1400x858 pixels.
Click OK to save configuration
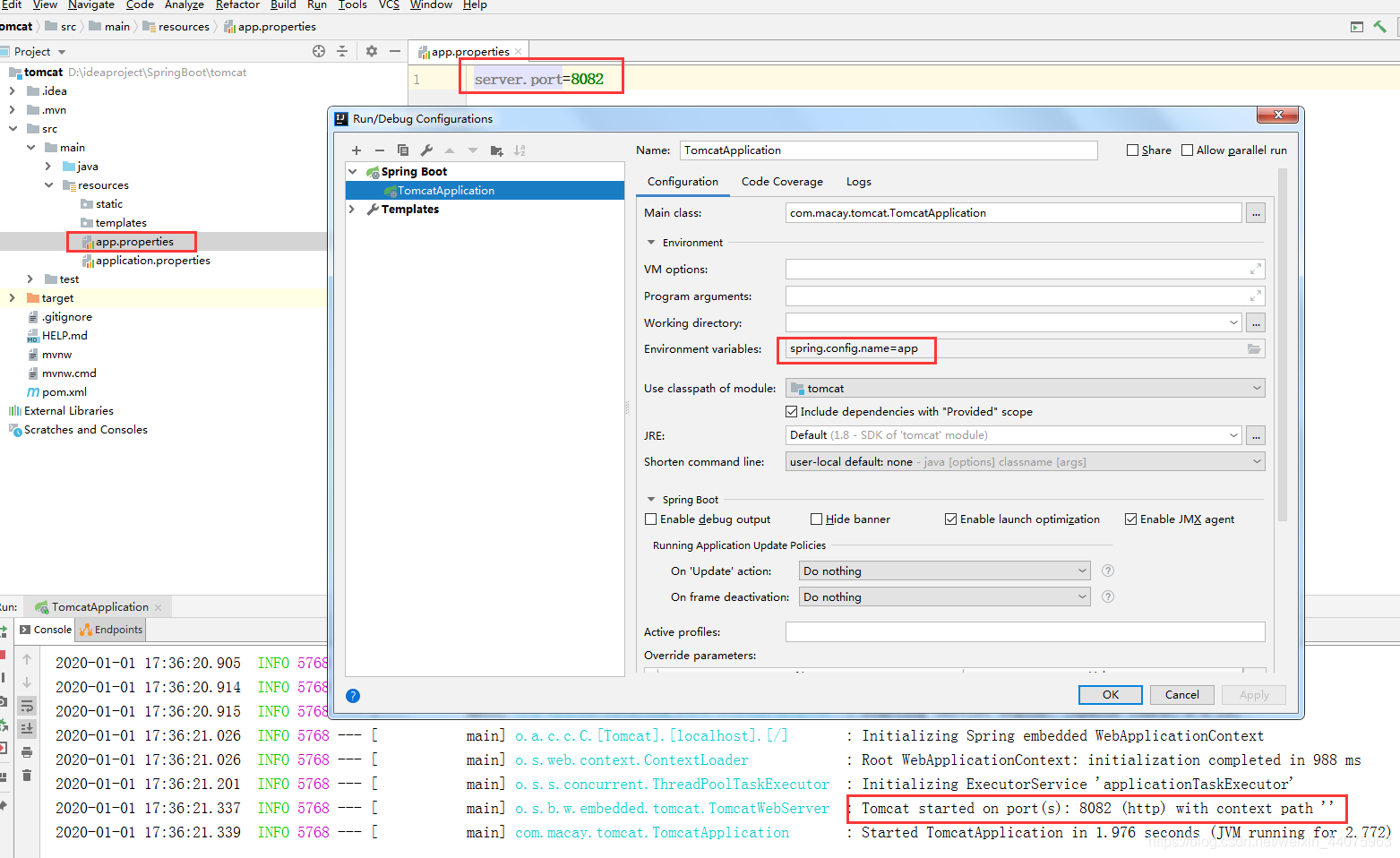pos(1111,695)
